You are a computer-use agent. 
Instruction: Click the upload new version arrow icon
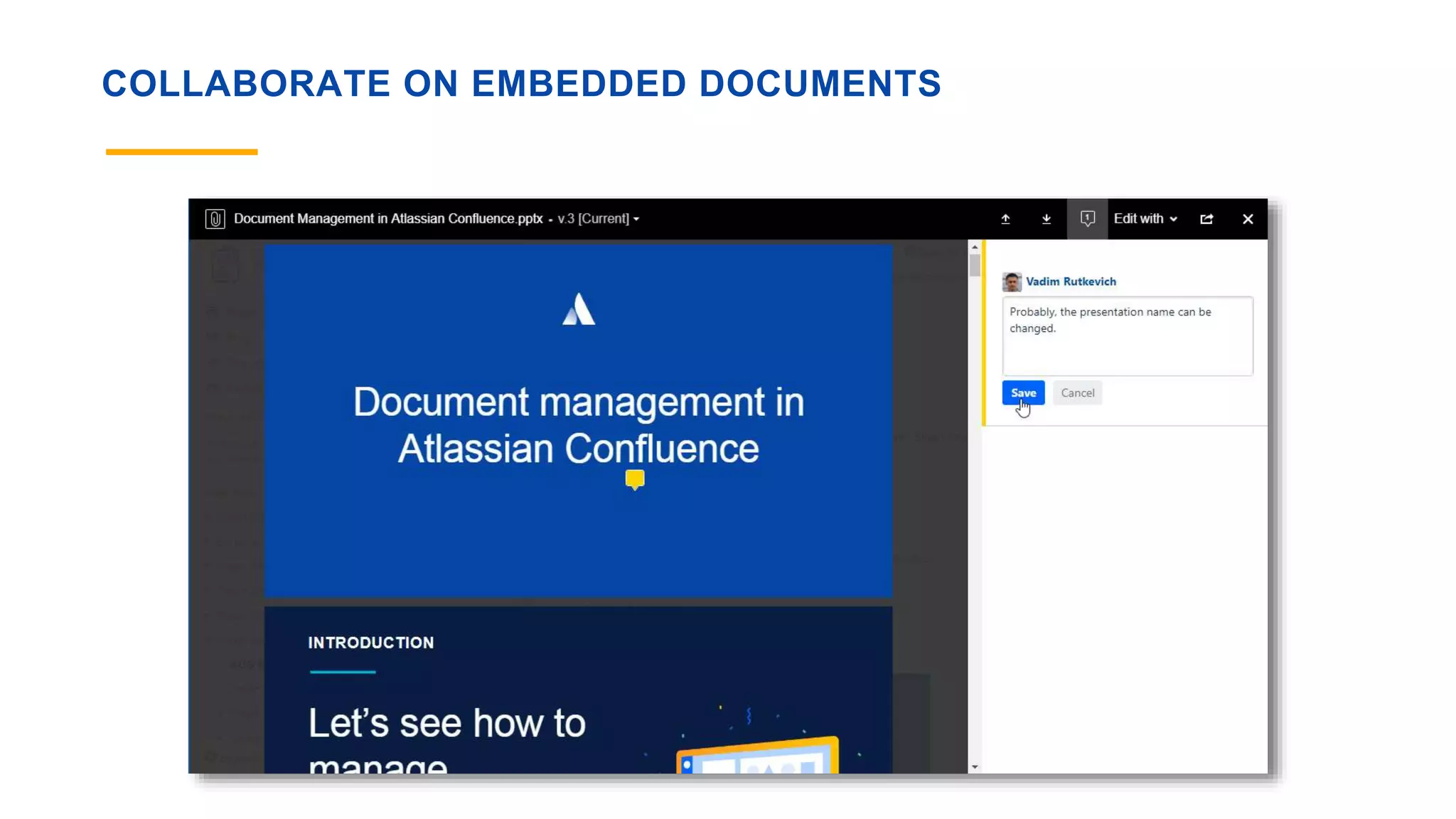[1005, 219]
